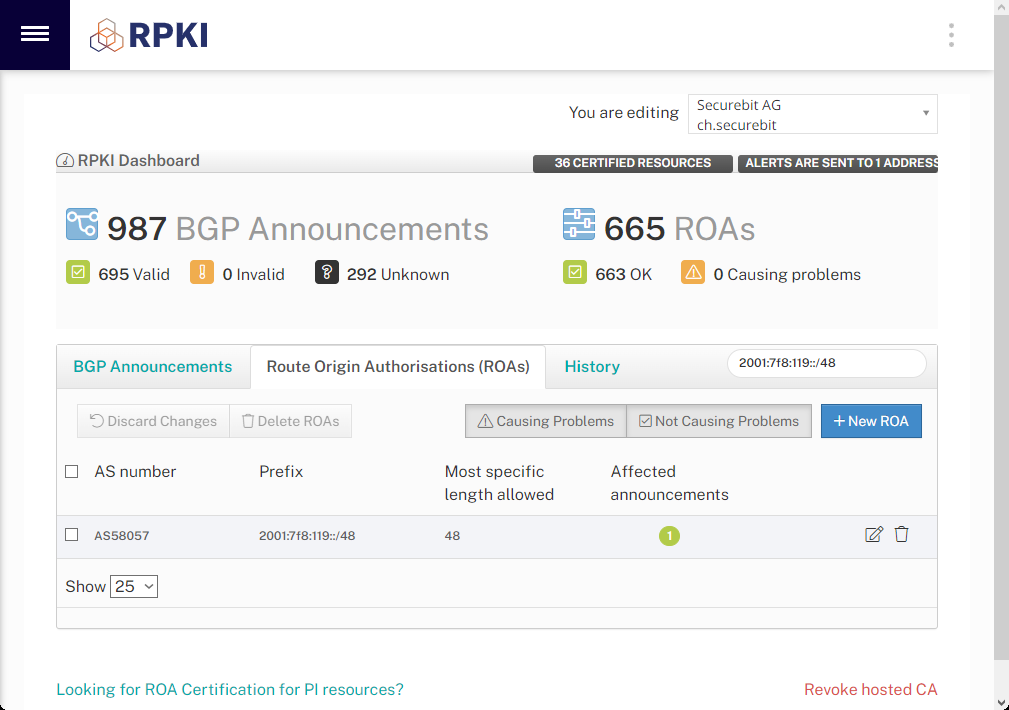1009x710 pixels.
Task: Click the BGP Announcements network icon
Action: [x=82, y=224]
